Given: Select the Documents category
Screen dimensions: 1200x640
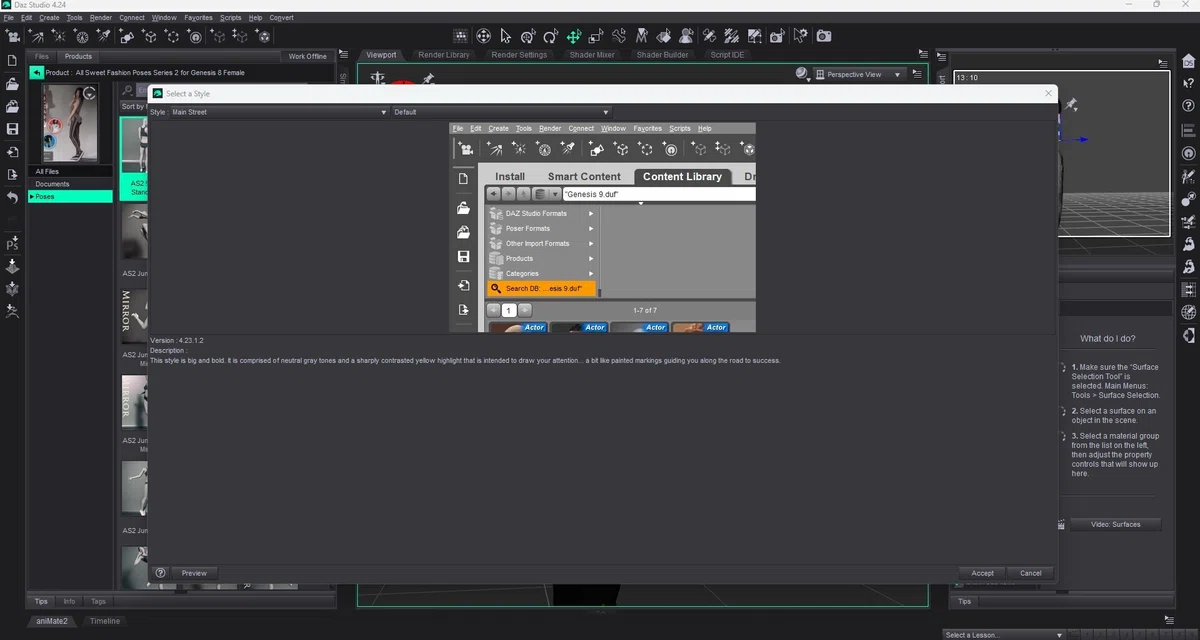Looking at the screenshot, I should coord(70,184).
